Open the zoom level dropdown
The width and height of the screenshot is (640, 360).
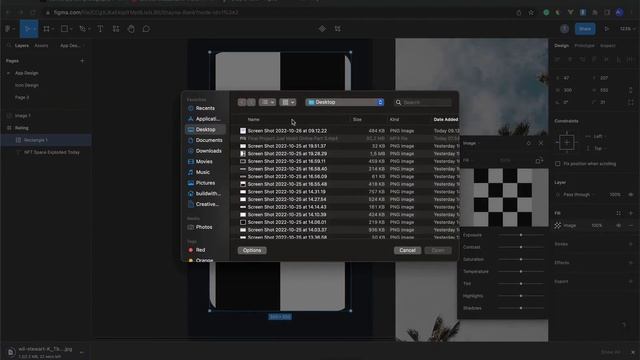click(x=627, y=29)
